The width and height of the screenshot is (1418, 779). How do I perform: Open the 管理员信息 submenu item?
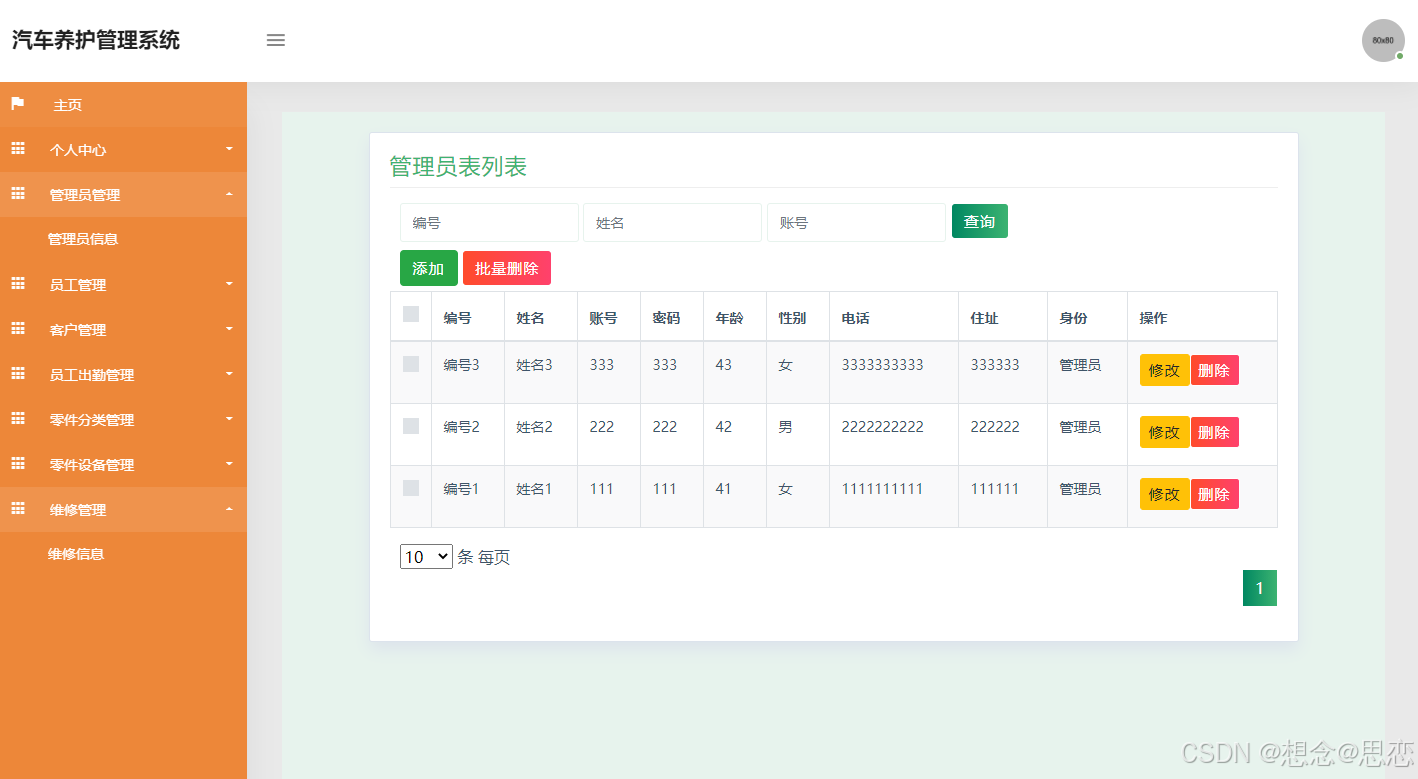(x=83, y=239)
